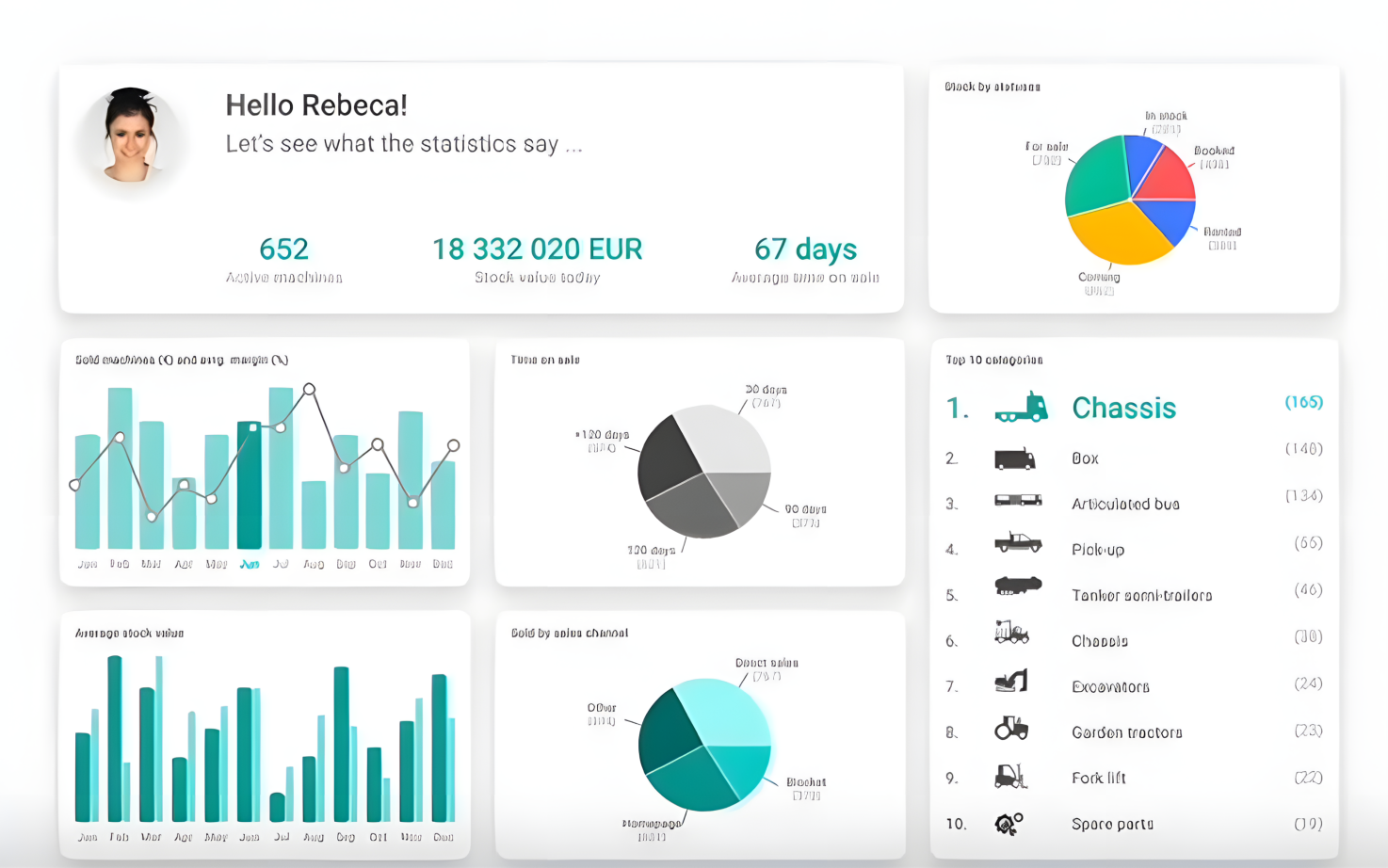1388x868 pixels.
Task: Click the 652 active machines number
Action: click(x=283, y=249)
